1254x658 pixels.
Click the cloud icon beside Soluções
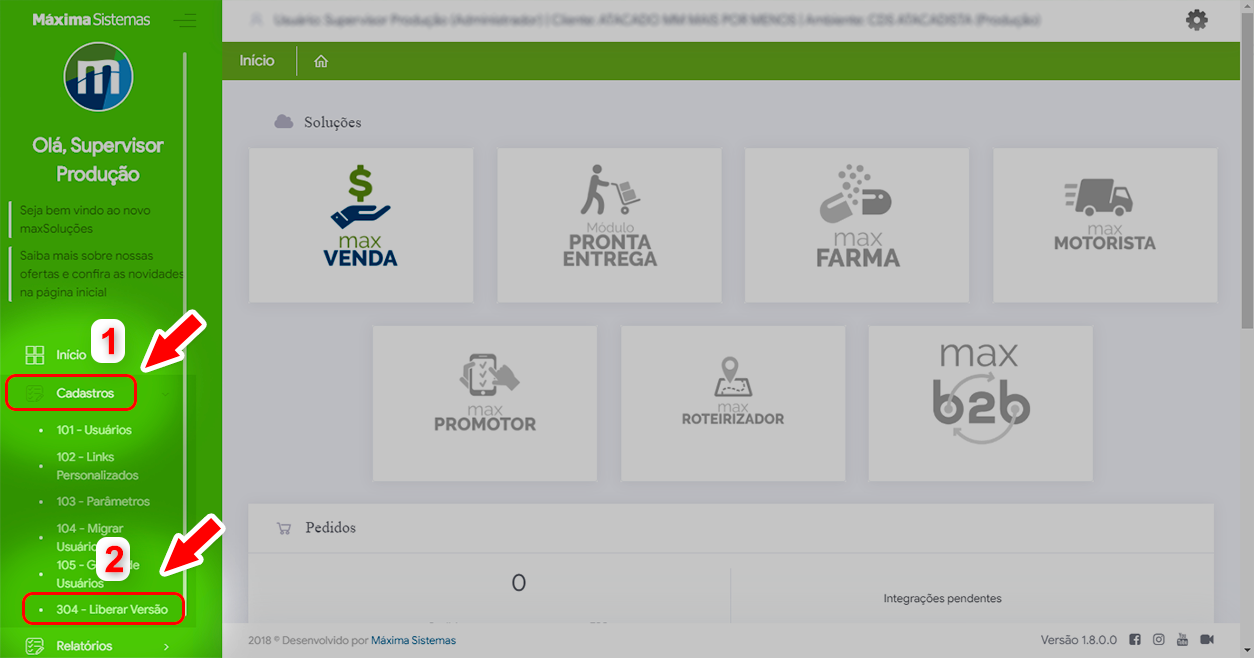pyautogui.click(x=284, y=122)
